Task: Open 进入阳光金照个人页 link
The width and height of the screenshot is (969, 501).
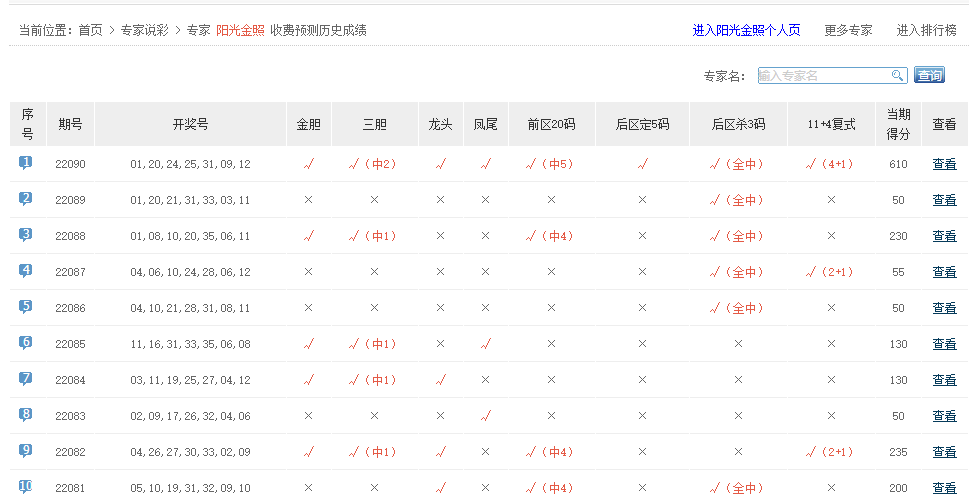Action: pos(746,30)
